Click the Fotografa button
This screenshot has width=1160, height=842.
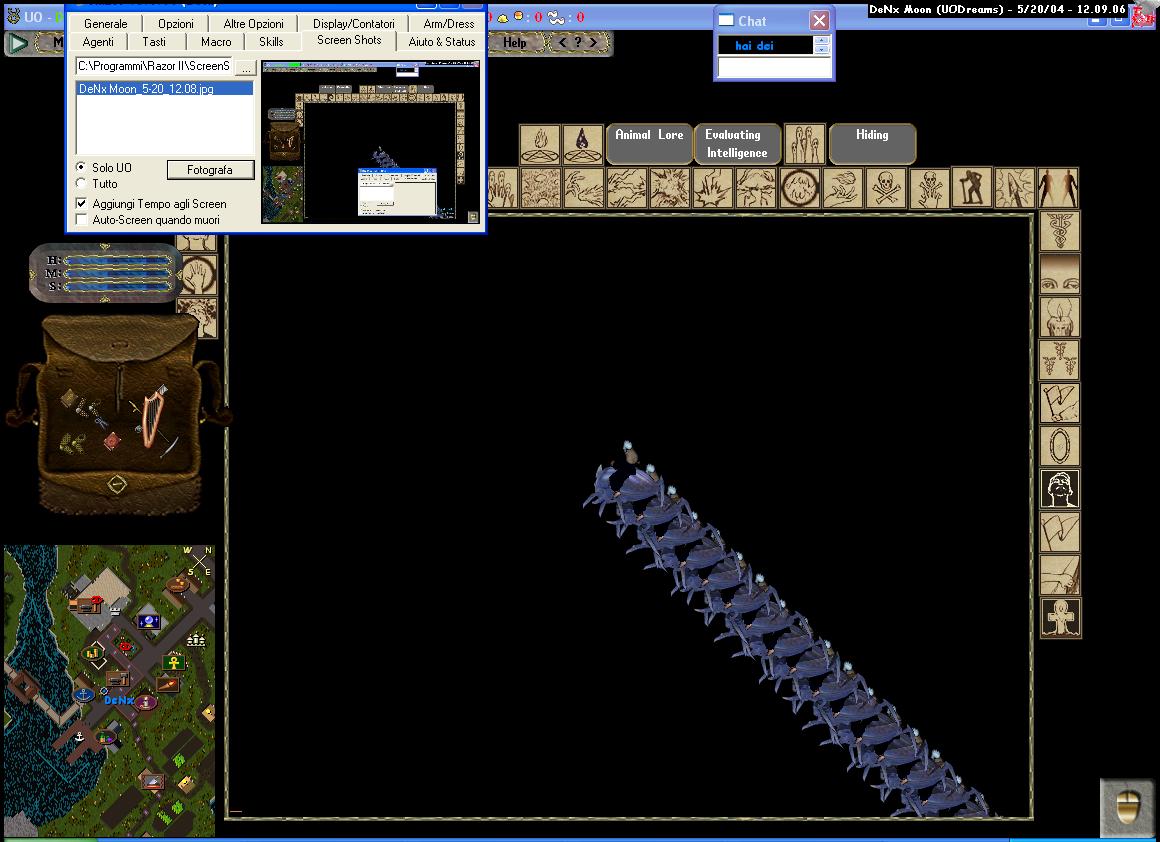210,169
